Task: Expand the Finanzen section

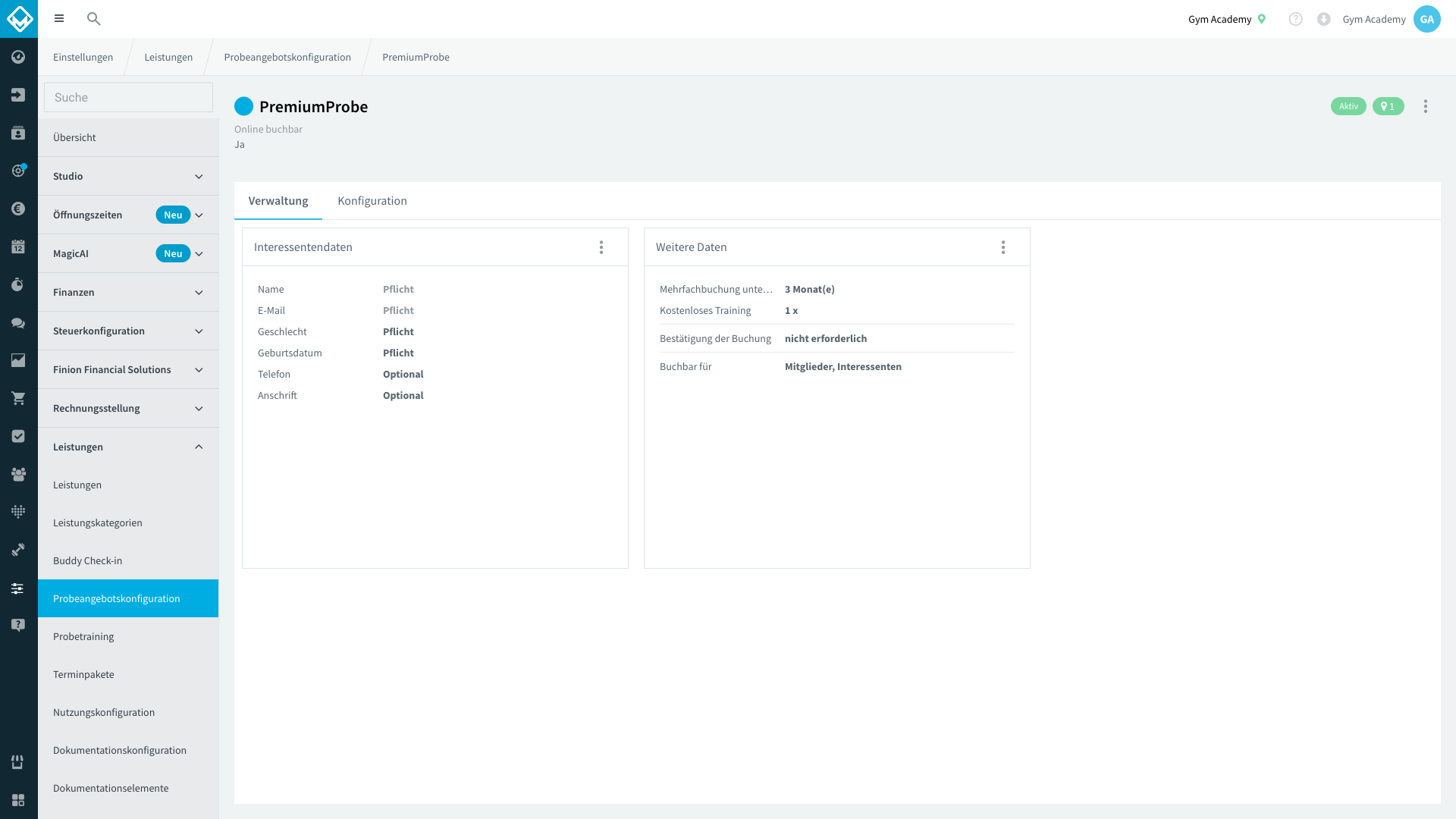Action: point(128,292)
